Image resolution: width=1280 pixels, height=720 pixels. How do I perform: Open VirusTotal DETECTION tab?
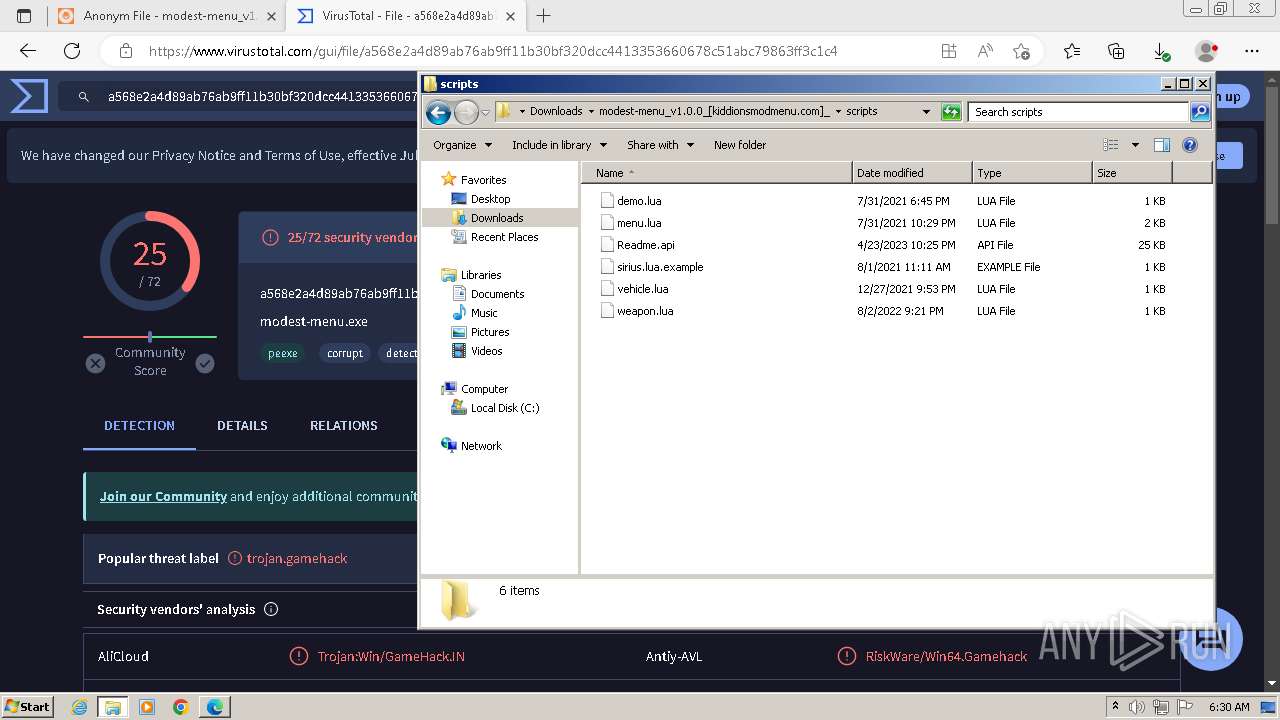[x=139, y=426]
